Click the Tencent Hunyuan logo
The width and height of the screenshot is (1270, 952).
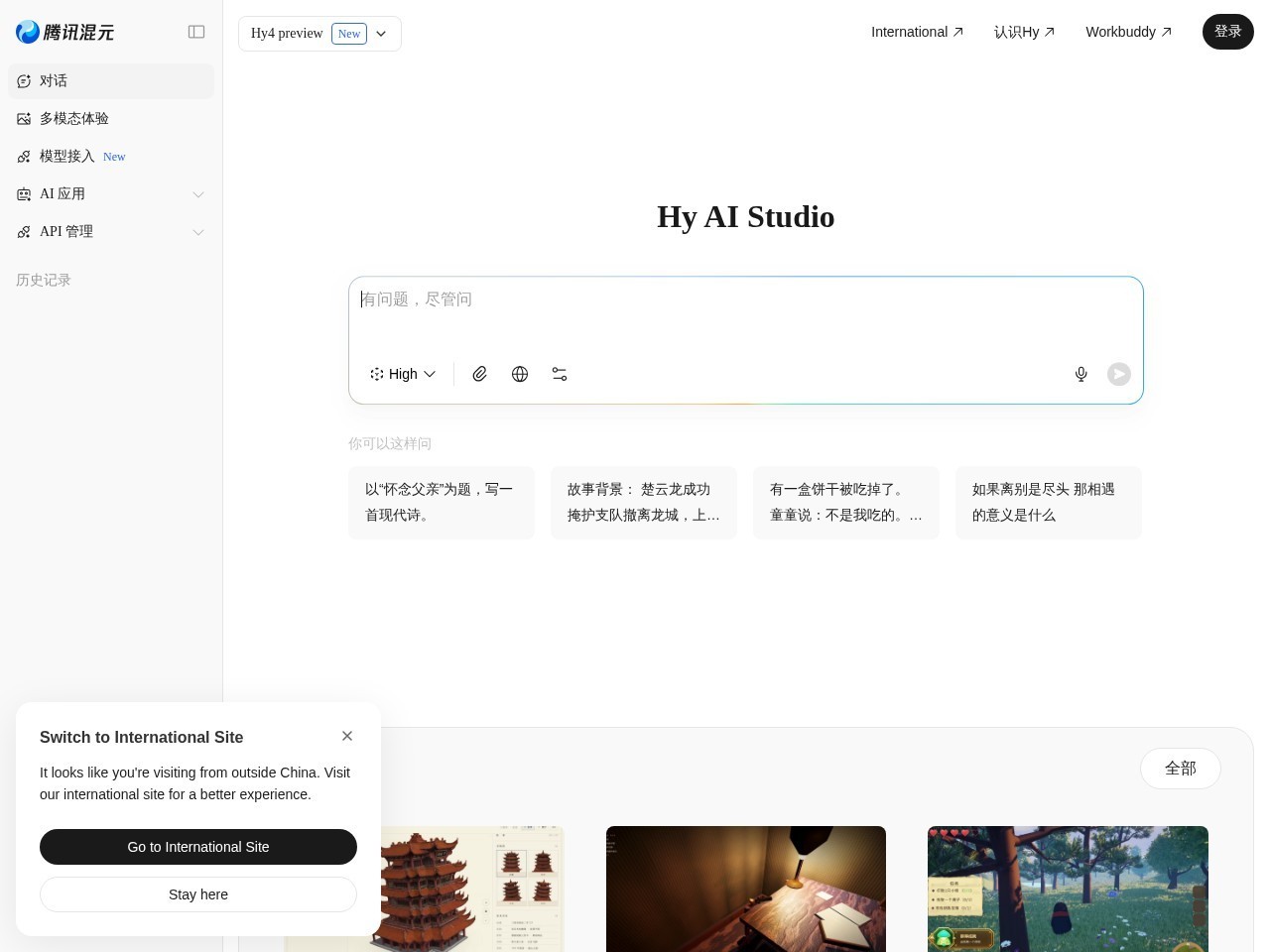coord(65,32)
